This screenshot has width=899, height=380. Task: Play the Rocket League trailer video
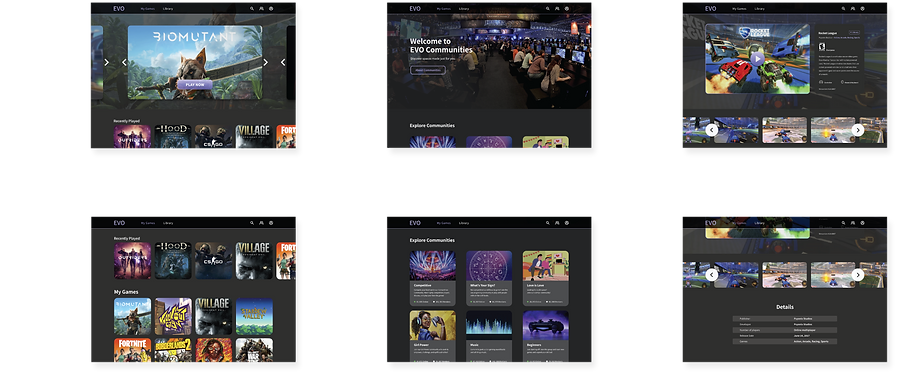coord(757,58)
